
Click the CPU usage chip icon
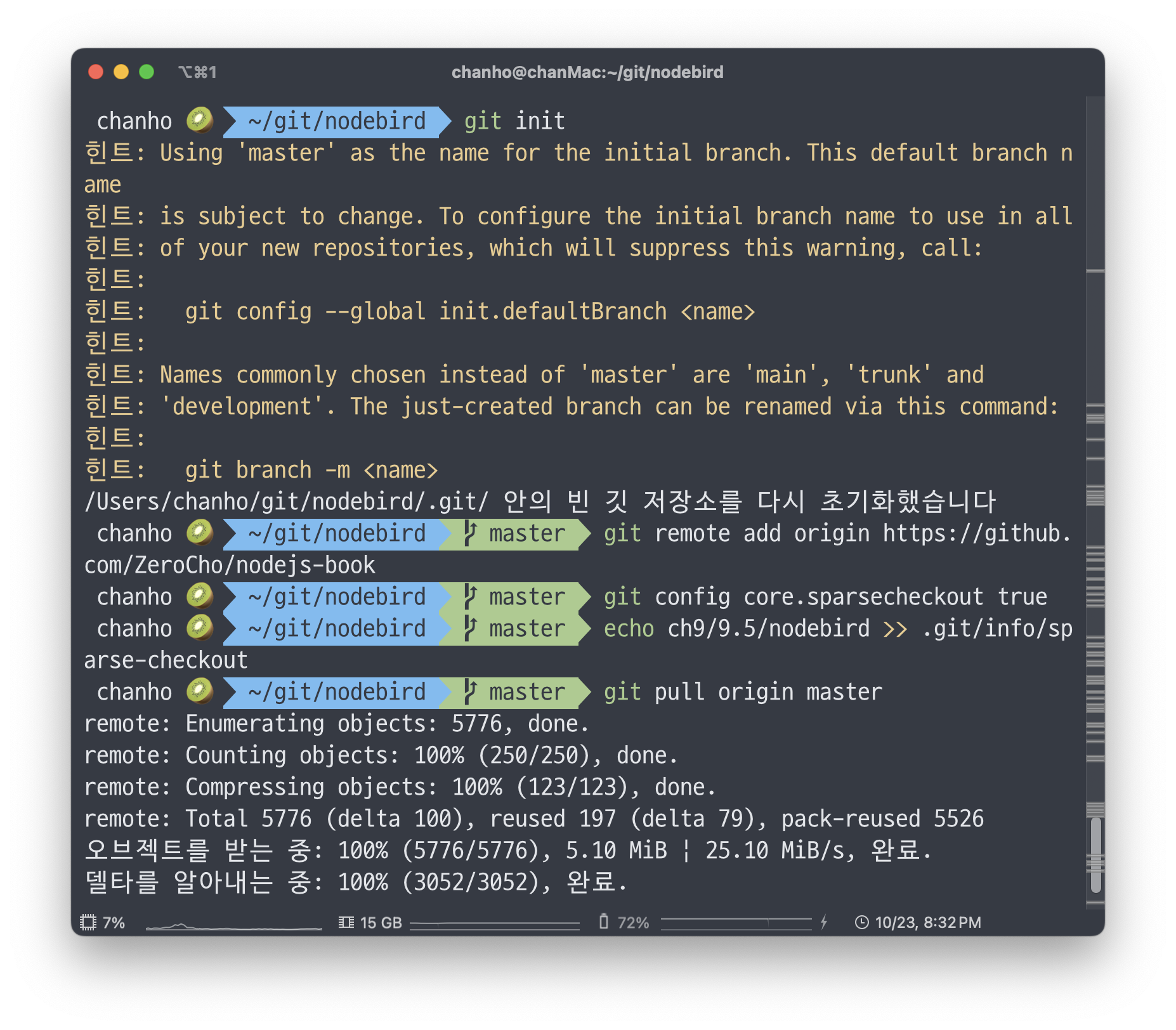coord(88,922)
